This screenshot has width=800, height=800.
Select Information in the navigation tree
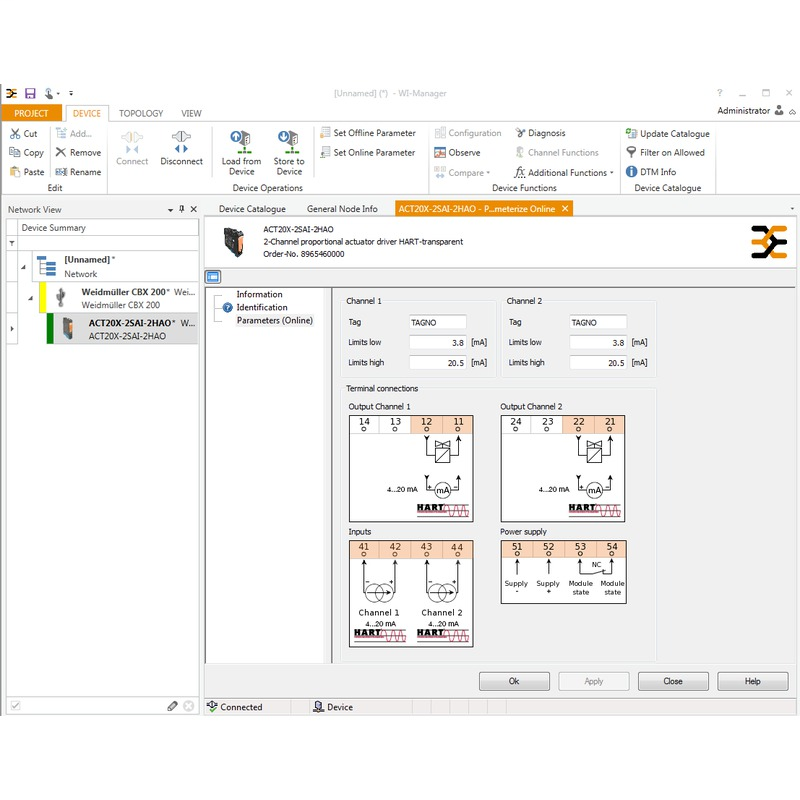[x=259, y=294]
